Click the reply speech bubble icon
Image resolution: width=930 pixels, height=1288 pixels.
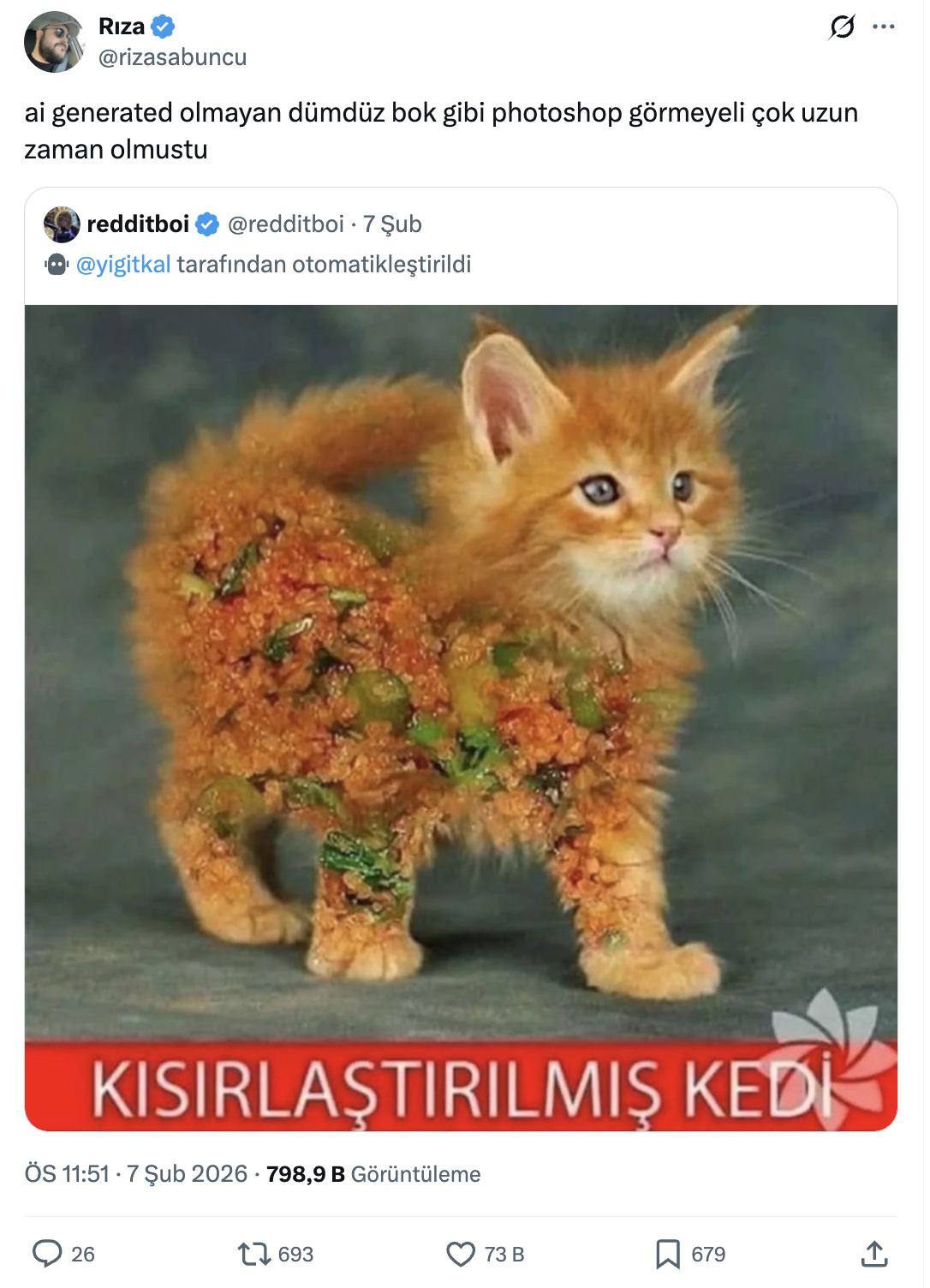coord(47,1254)
